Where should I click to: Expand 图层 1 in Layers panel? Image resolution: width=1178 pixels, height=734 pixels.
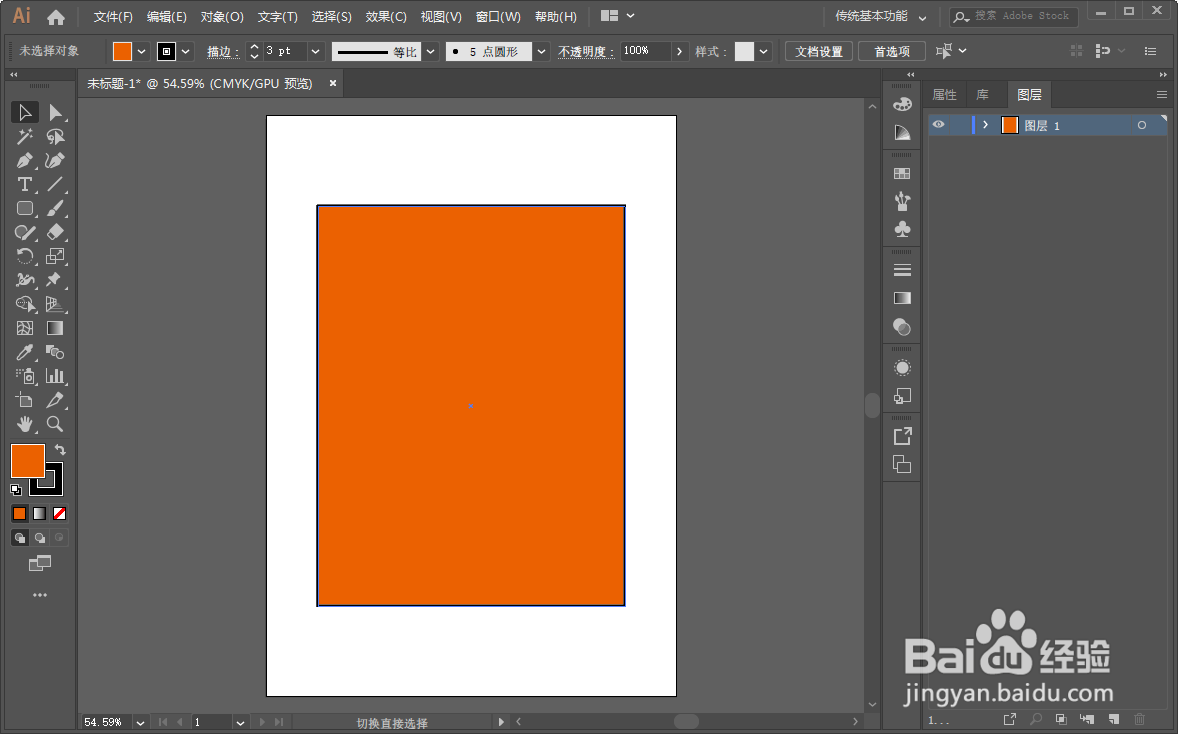[986, 125]
